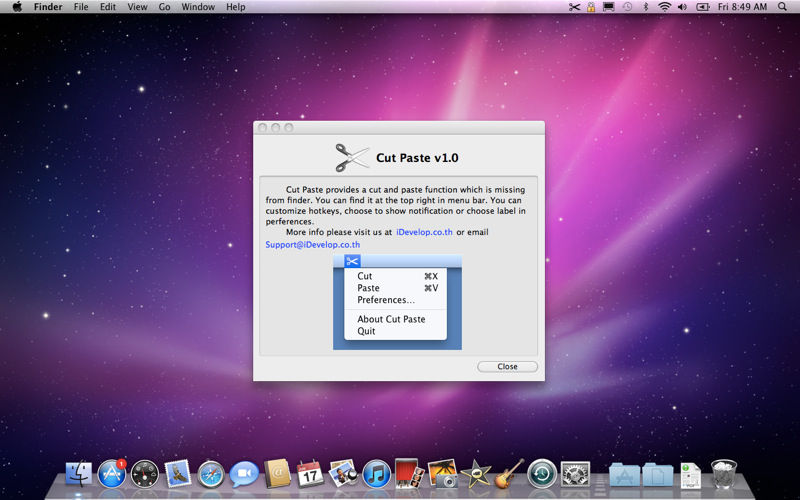Image resolution: width=800 pixels, height=500 pixels.
Task: Open the Edit menu
Action: tap(108, 7)
